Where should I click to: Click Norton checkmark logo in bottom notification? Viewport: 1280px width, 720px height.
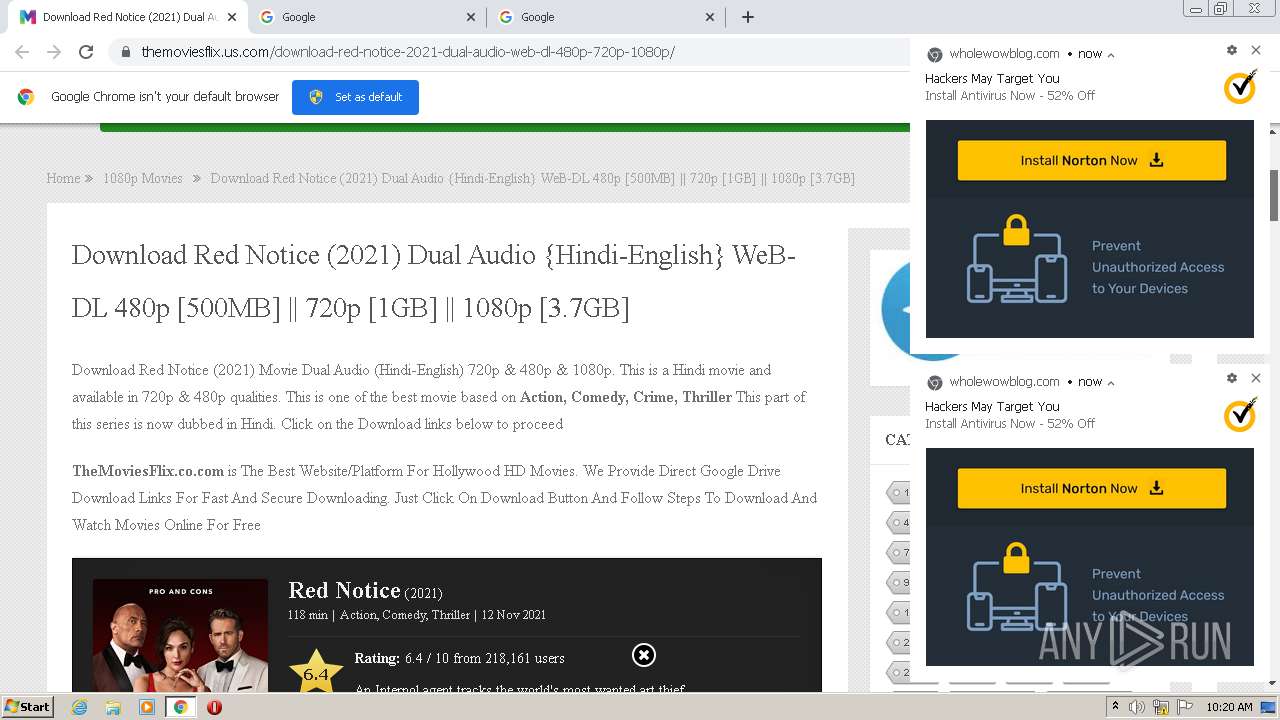coord(1240,415)
